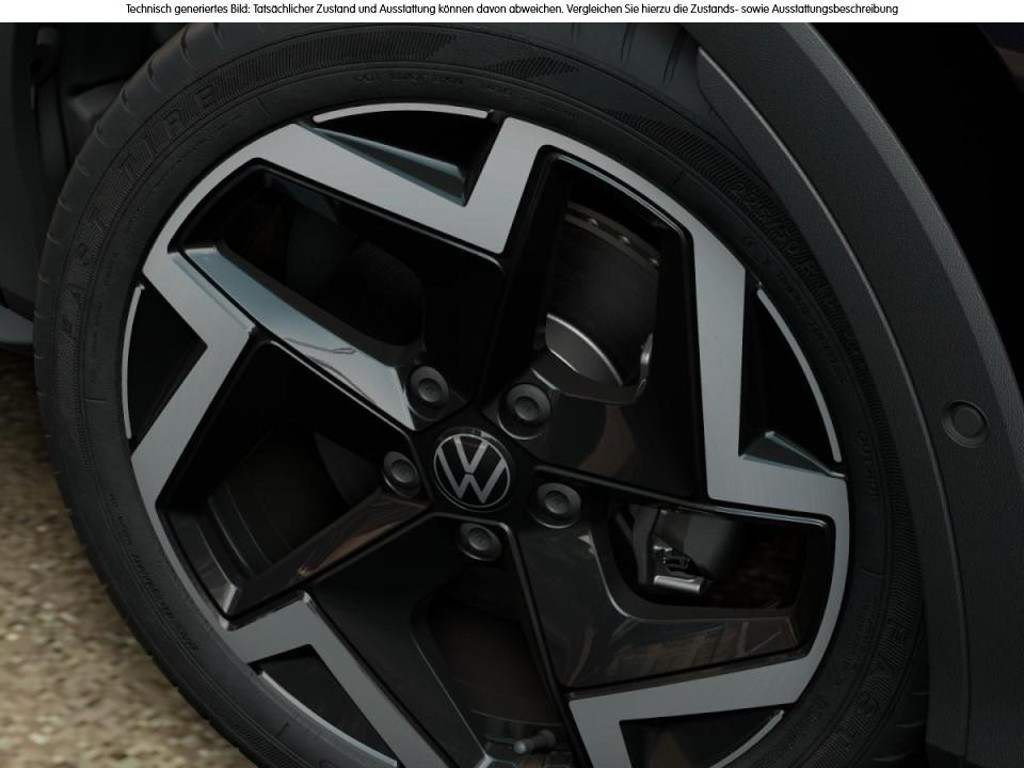Select the tire valve stem at wheel bottom
Viewport: 1024px width, 768px height.
point(534,741)
